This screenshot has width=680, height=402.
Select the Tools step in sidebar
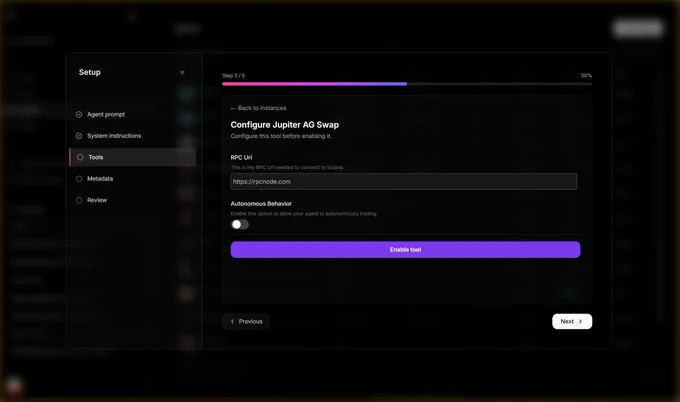[133, 157]
